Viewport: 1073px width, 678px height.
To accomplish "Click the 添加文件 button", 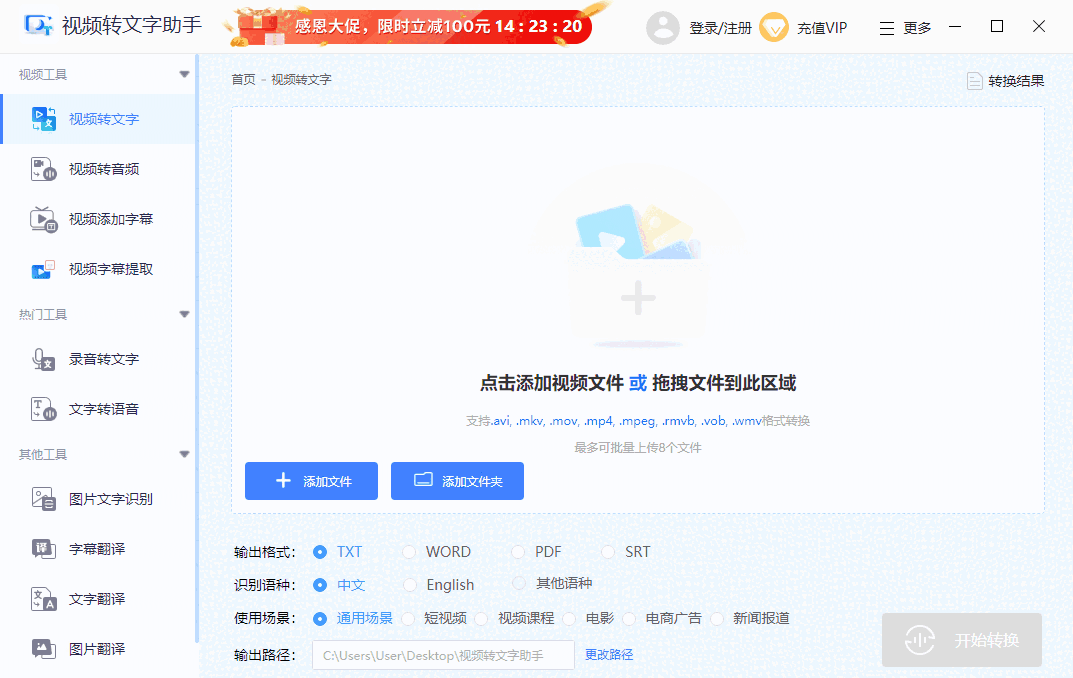I will coord(311,480).
